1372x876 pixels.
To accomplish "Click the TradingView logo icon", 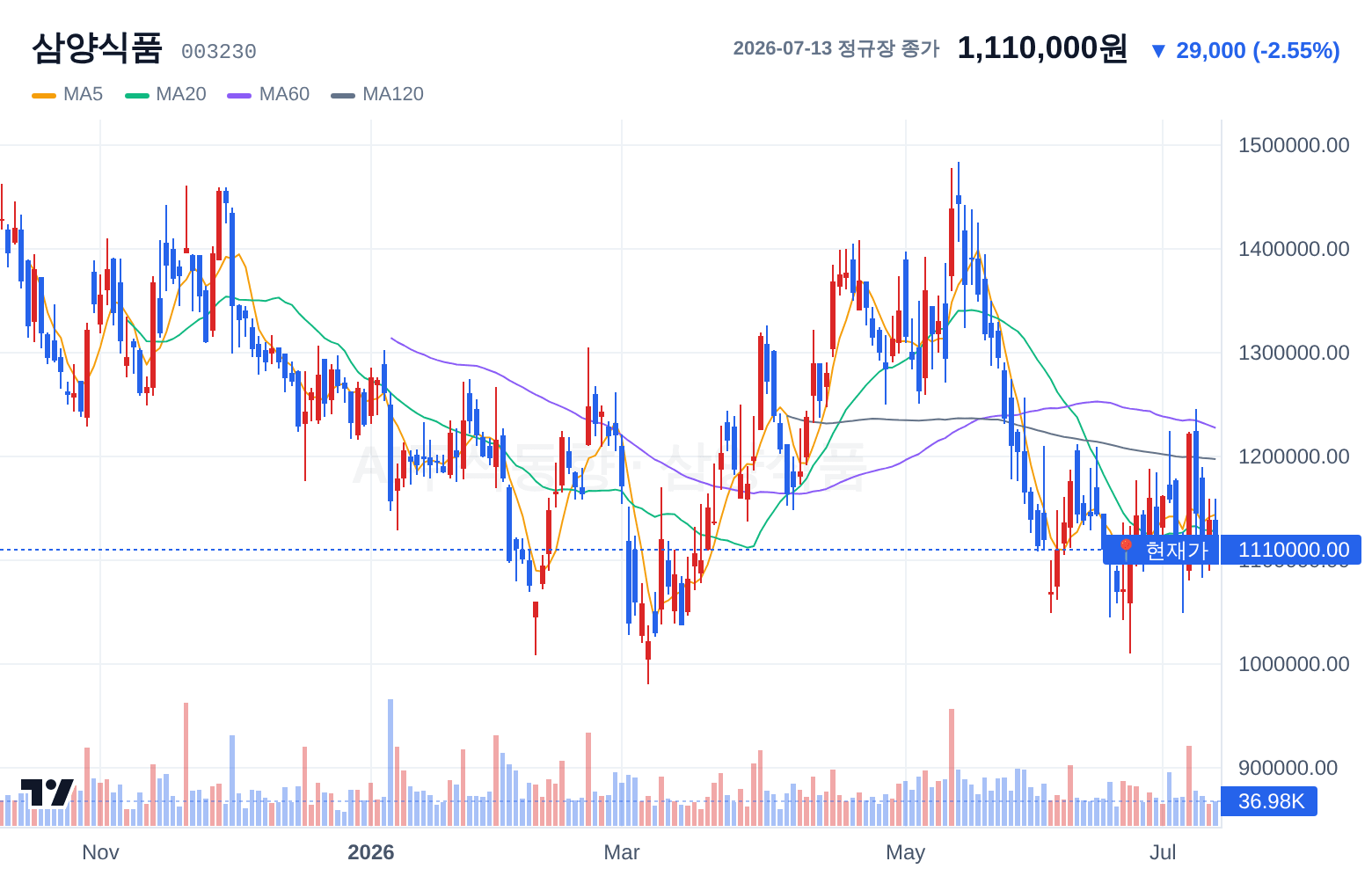I will [47, 792].
